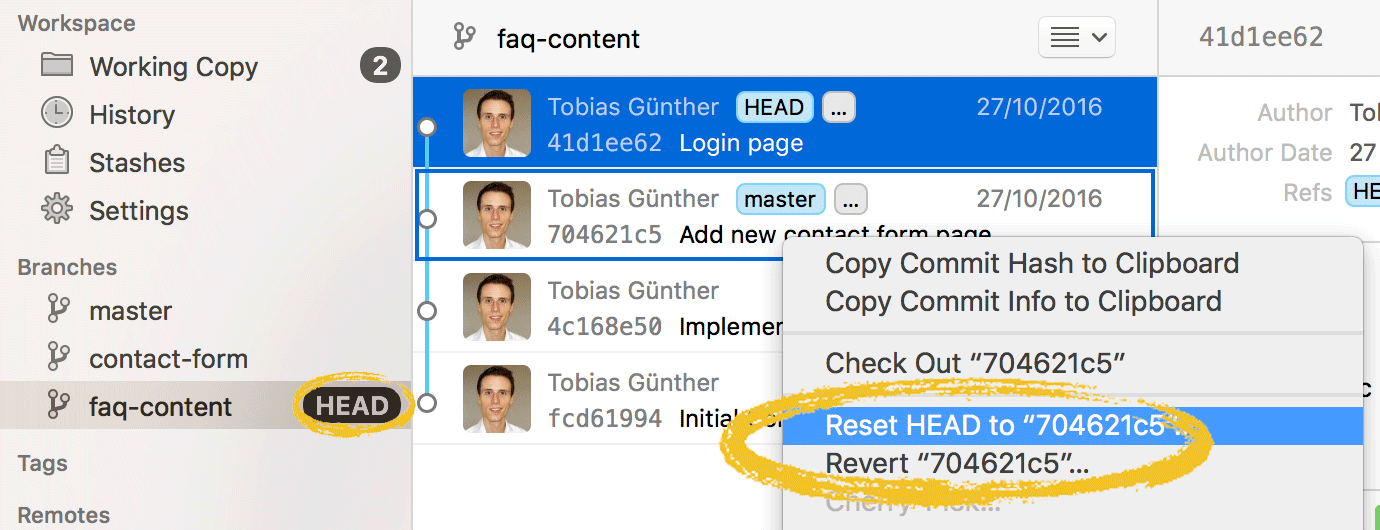The height and width of the screenshot is (530, 1380).
Task: Click the master tag on commit 704621c5
Action: click(780, 199)
